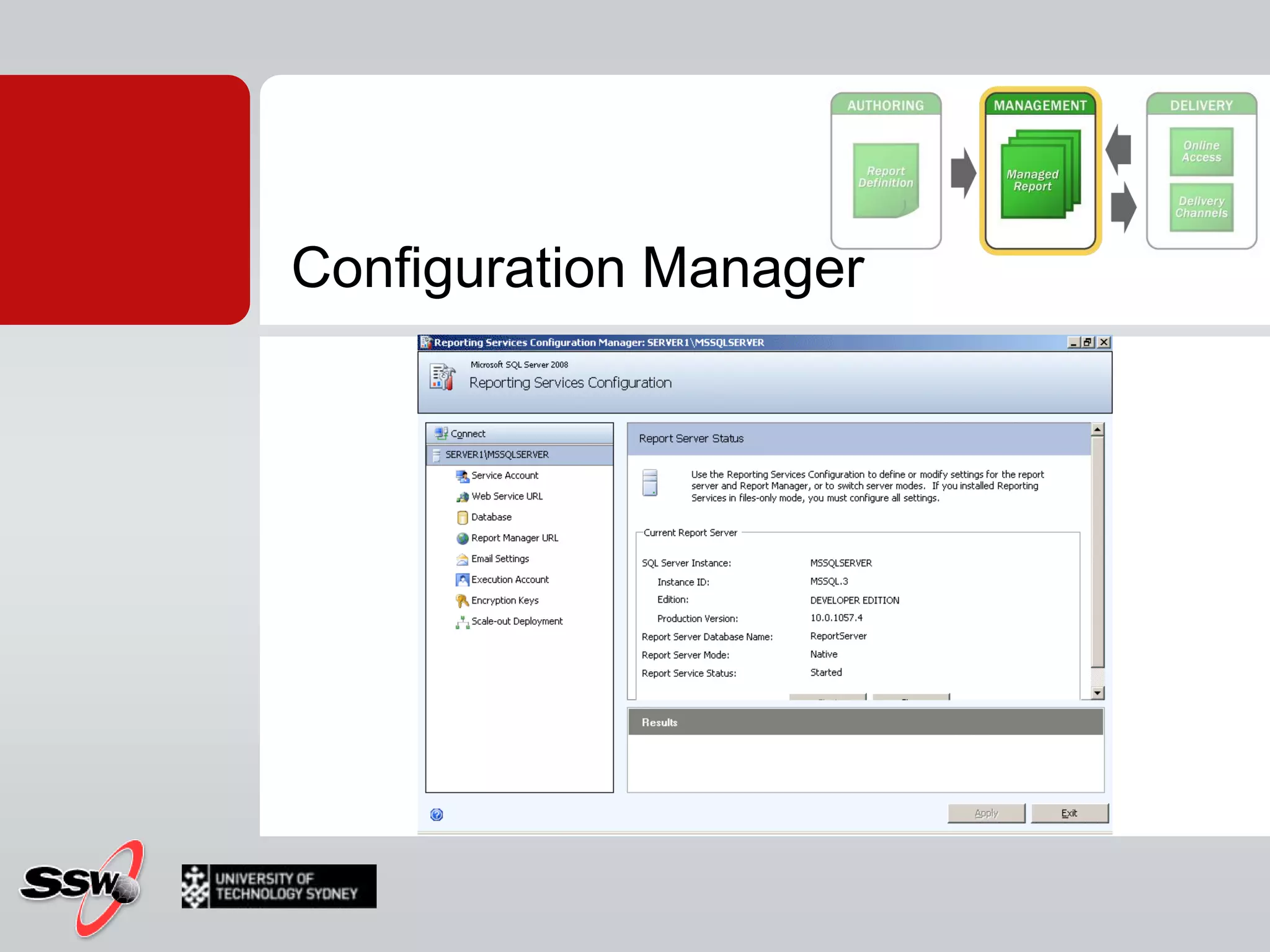This screenshot has width=1270, height=952.
Task: Click the Connect icon in the left panel
Action: tap(442, 433)
